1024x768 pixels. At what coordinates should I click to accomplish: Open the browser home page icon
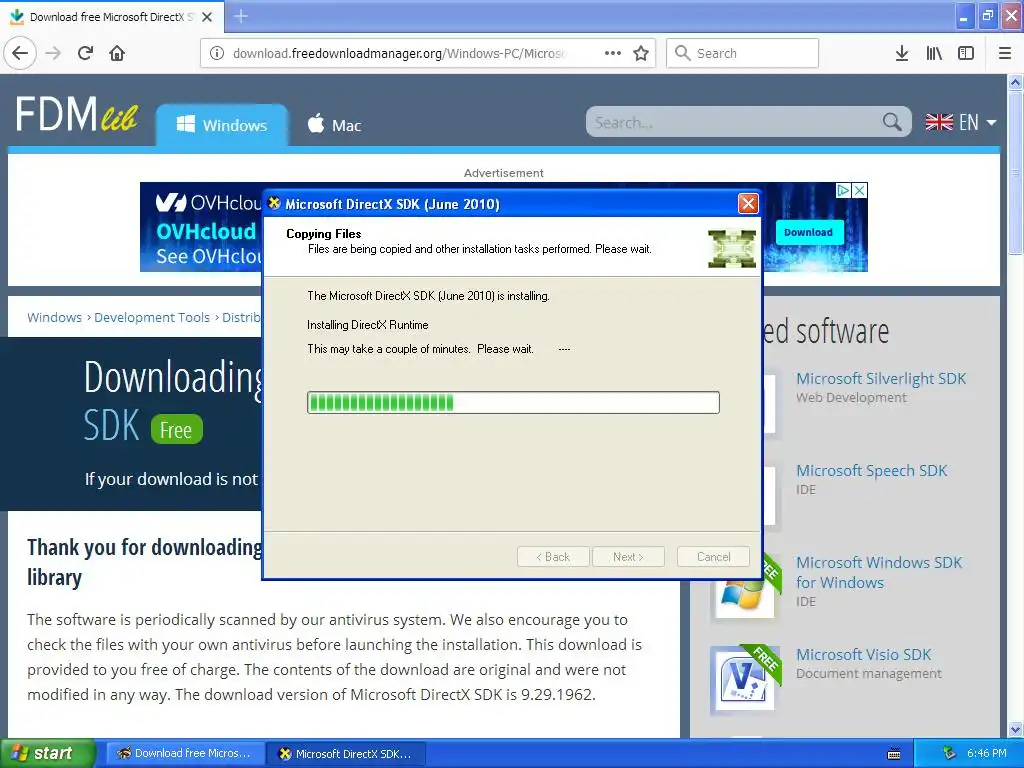[x=117, y=53]
